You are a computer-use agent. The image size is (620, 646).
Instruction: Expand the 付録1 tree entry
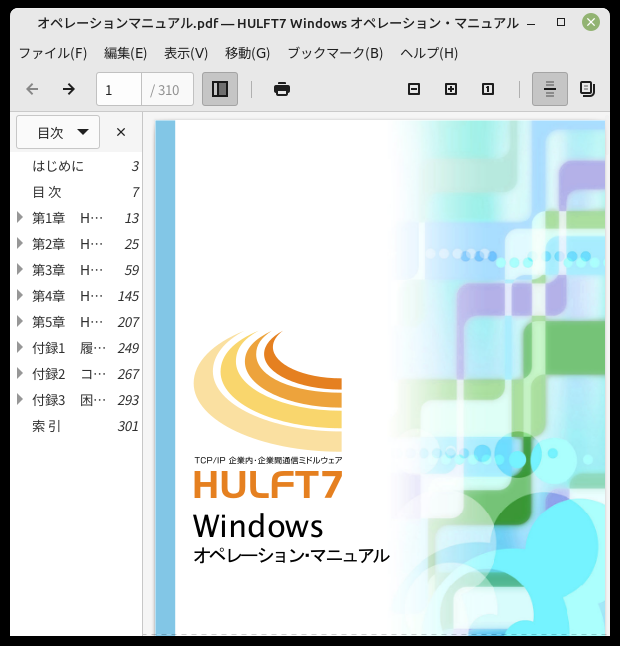[x=19, y=347]
